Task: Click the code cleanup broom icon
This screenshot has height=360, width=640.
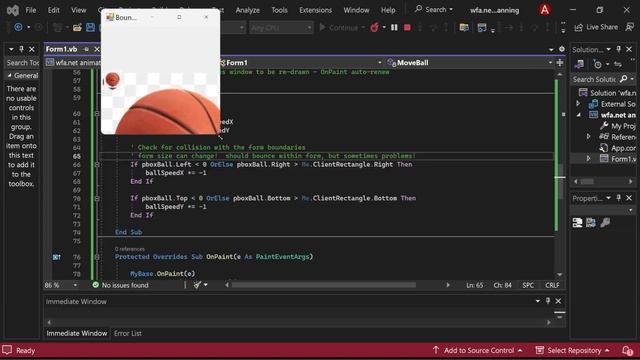Action: point(197,285)
